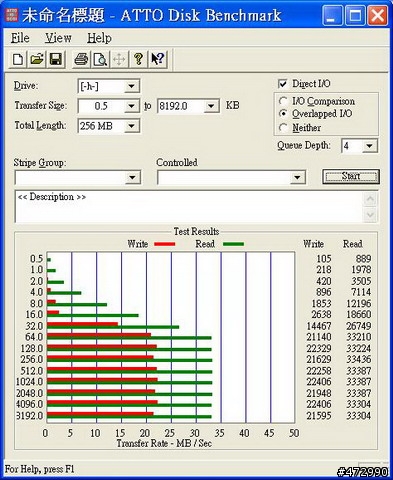Open the Queue Depth dropdown
The image size is (393, 480).
point(369,146)
